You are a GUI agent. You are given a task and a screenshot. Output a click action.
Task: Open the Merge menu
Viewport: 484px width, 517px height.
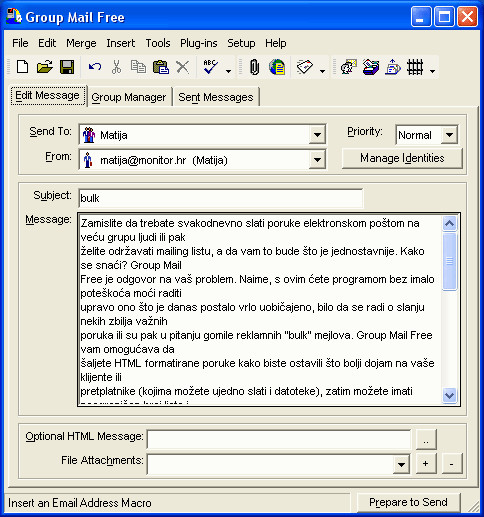81,43
